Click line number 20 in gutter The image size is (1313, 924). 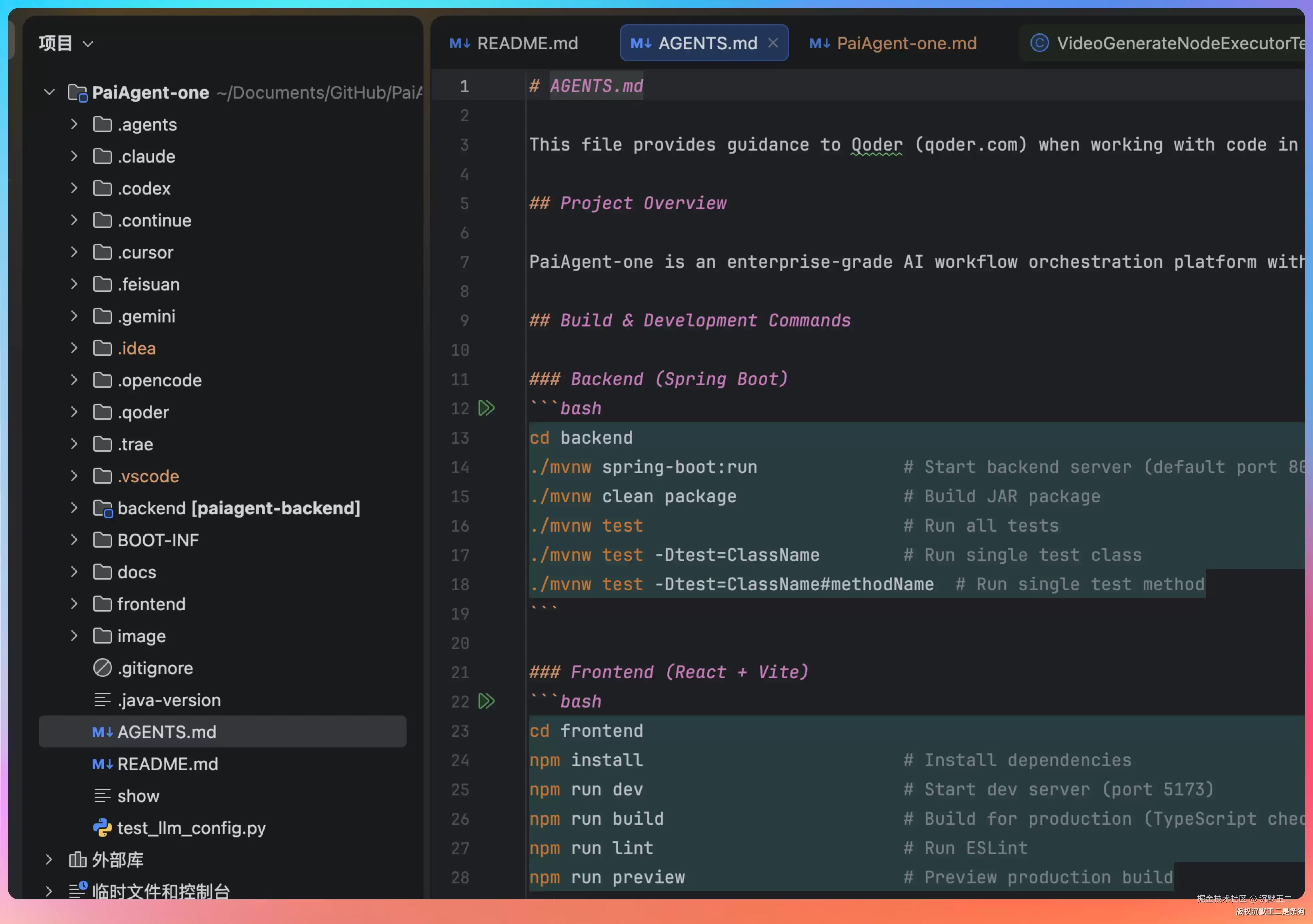coord(460,643)
